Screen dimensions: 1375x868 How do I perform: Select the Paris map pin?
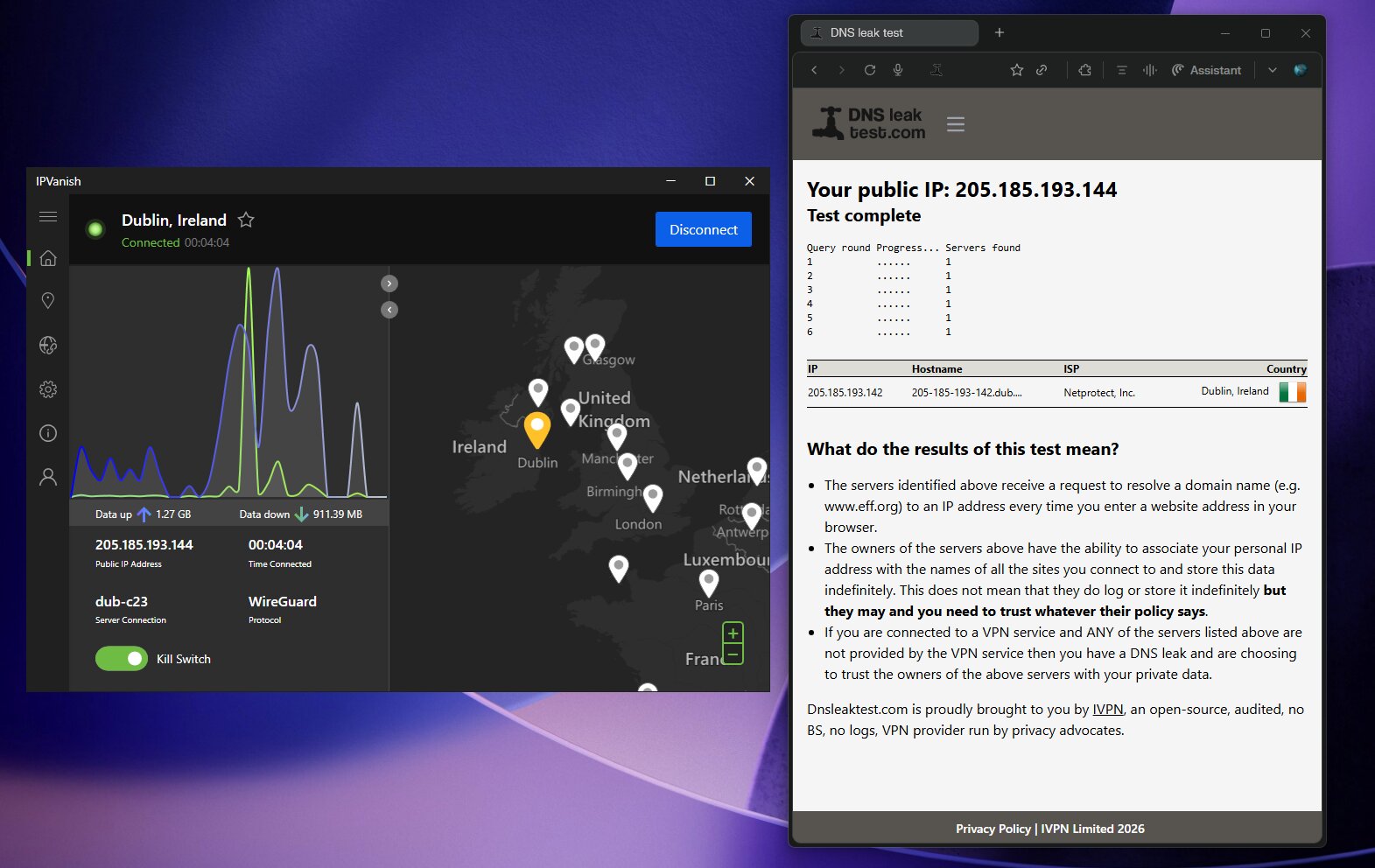(x=709, y=583)
